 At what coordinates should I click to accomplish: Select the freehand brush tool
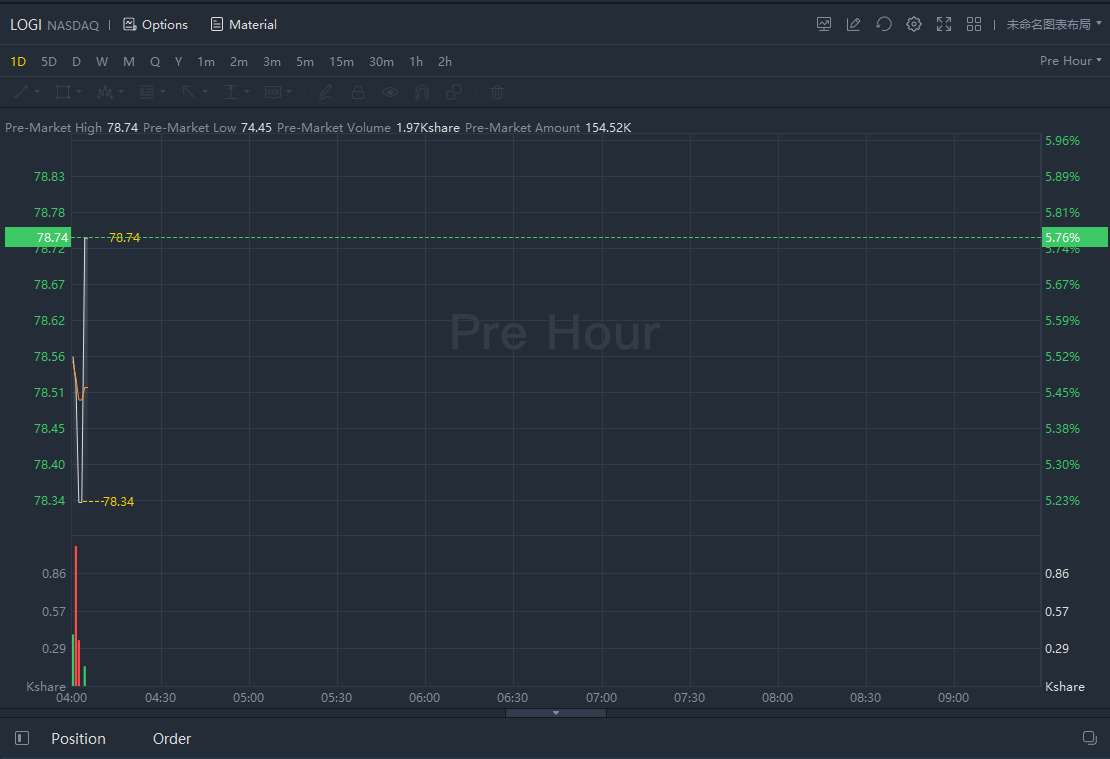pyautogui.click(x=326, y=92)
